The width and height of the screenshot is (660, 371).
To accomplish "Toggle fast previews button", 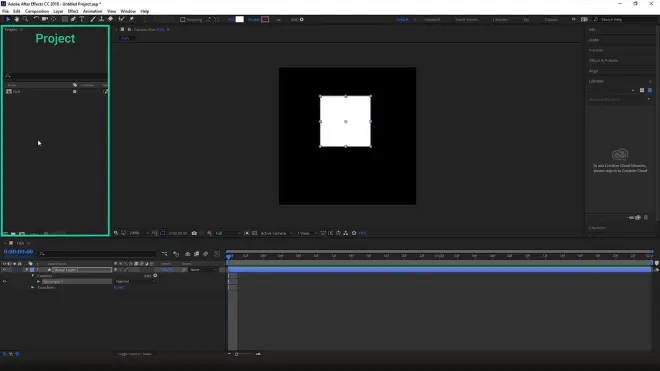I will (x=331, y=233).
